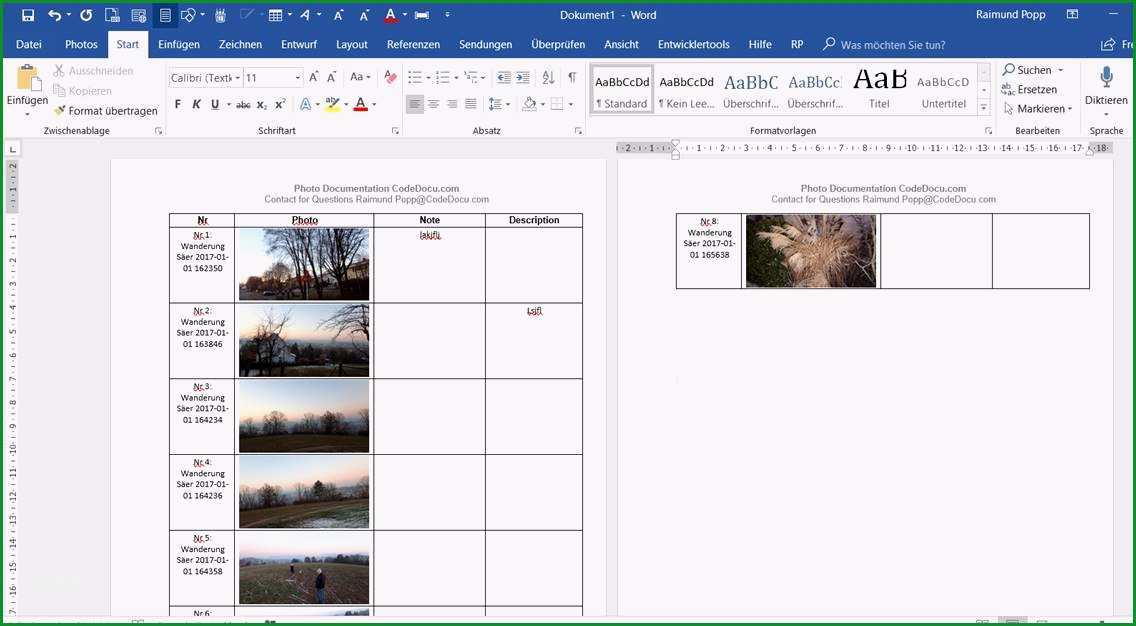Undo last action in quick access toolbar
Viewport: 1136px width, 626px height.
55,14
